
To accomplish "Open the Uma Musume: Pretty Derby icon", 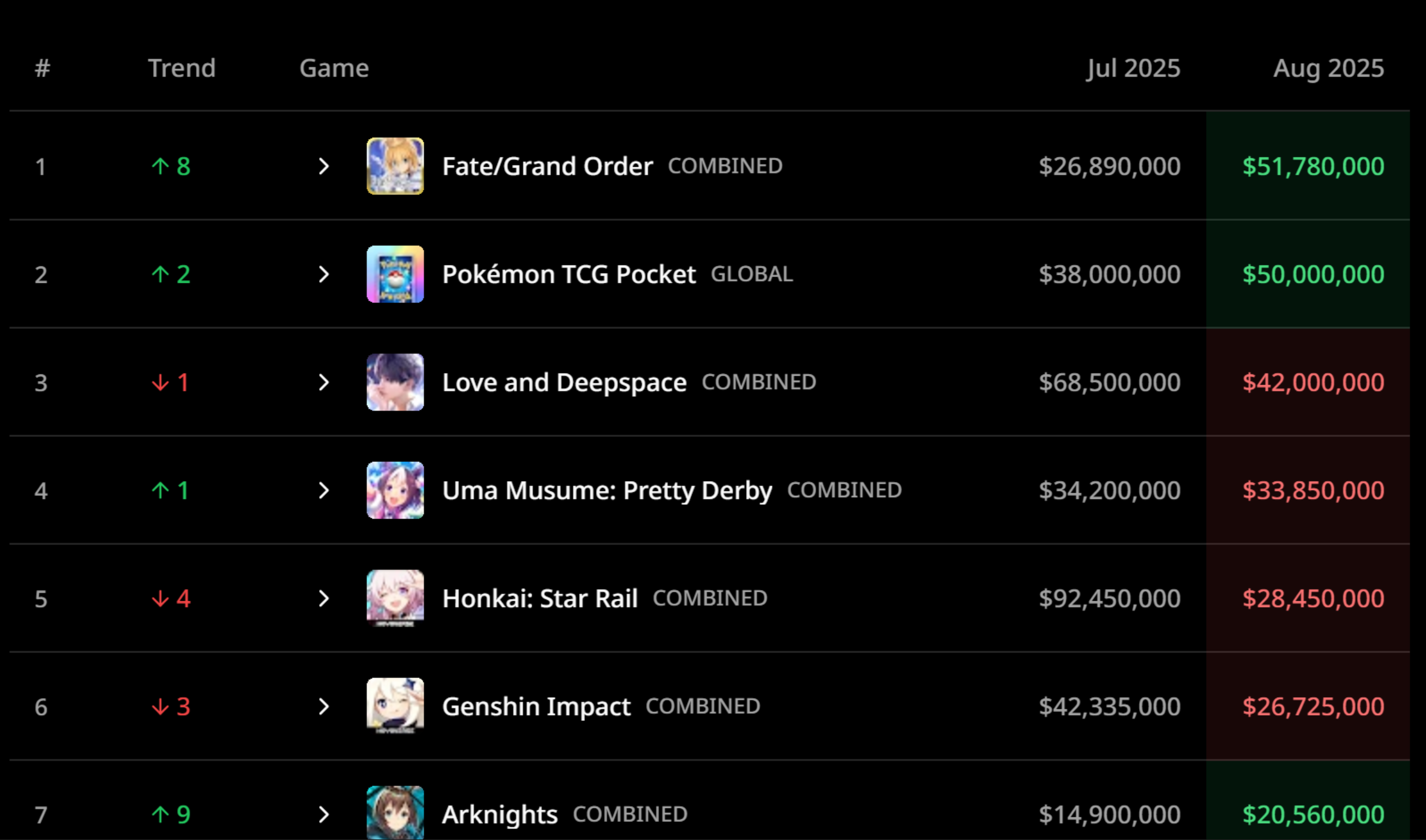I will [x=395, y=491].
